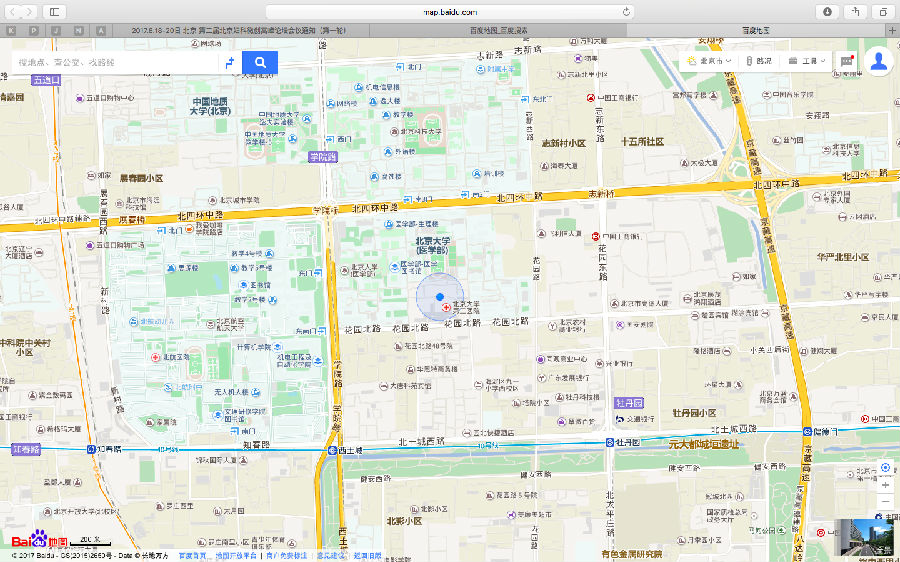Select the active 百度地图 tab
The image size is (900, 562).
(755, 30)
